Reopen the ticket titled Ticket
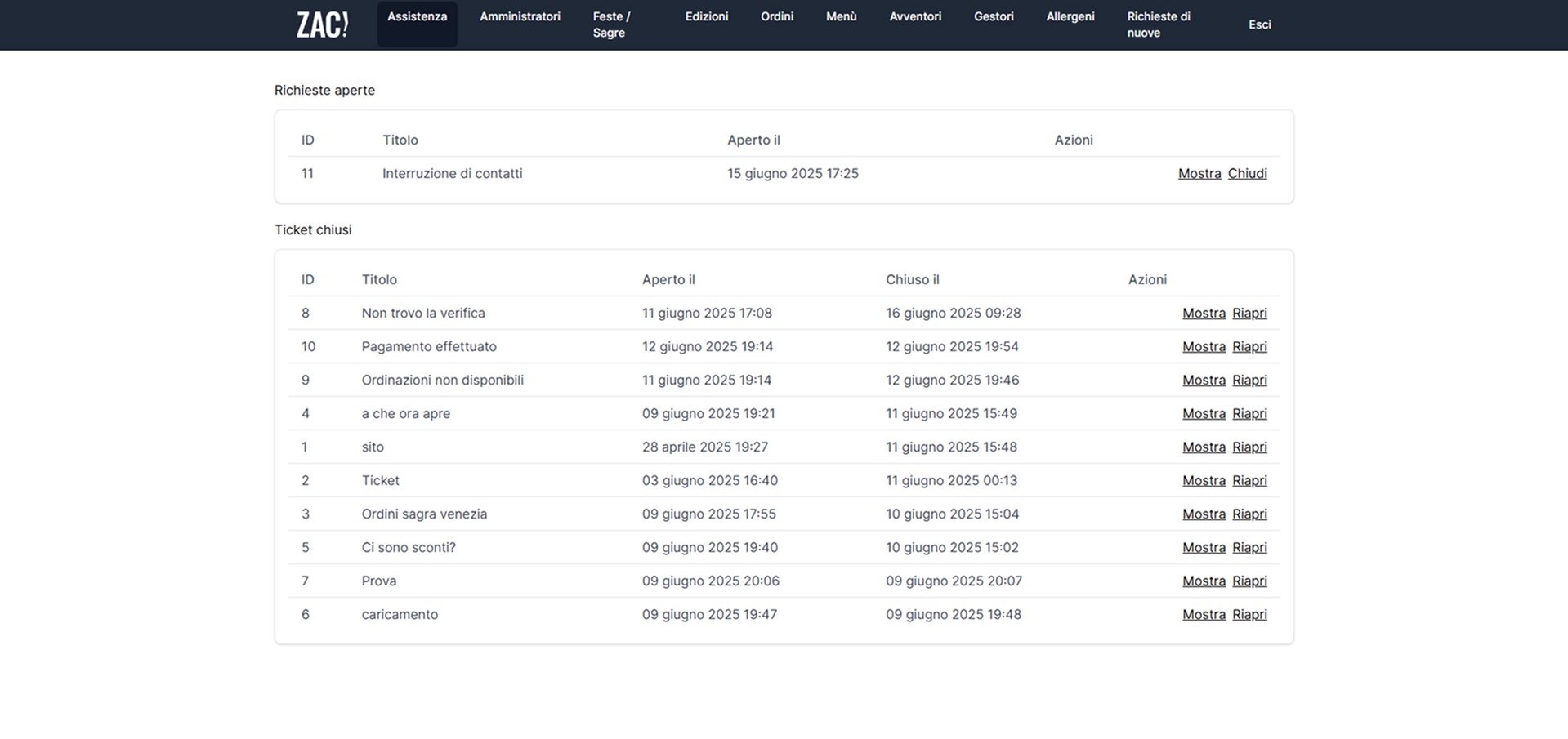This screenshot has height=739, width=1568. pyautogui.click(x=1249, y=480)
